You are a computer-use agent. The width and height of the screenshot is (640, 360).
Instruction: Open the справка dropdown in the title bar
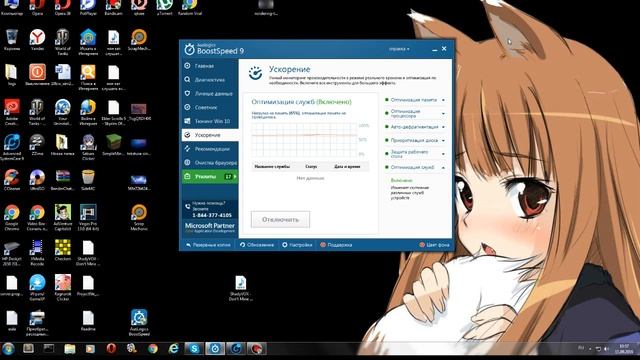pos(399,49)
